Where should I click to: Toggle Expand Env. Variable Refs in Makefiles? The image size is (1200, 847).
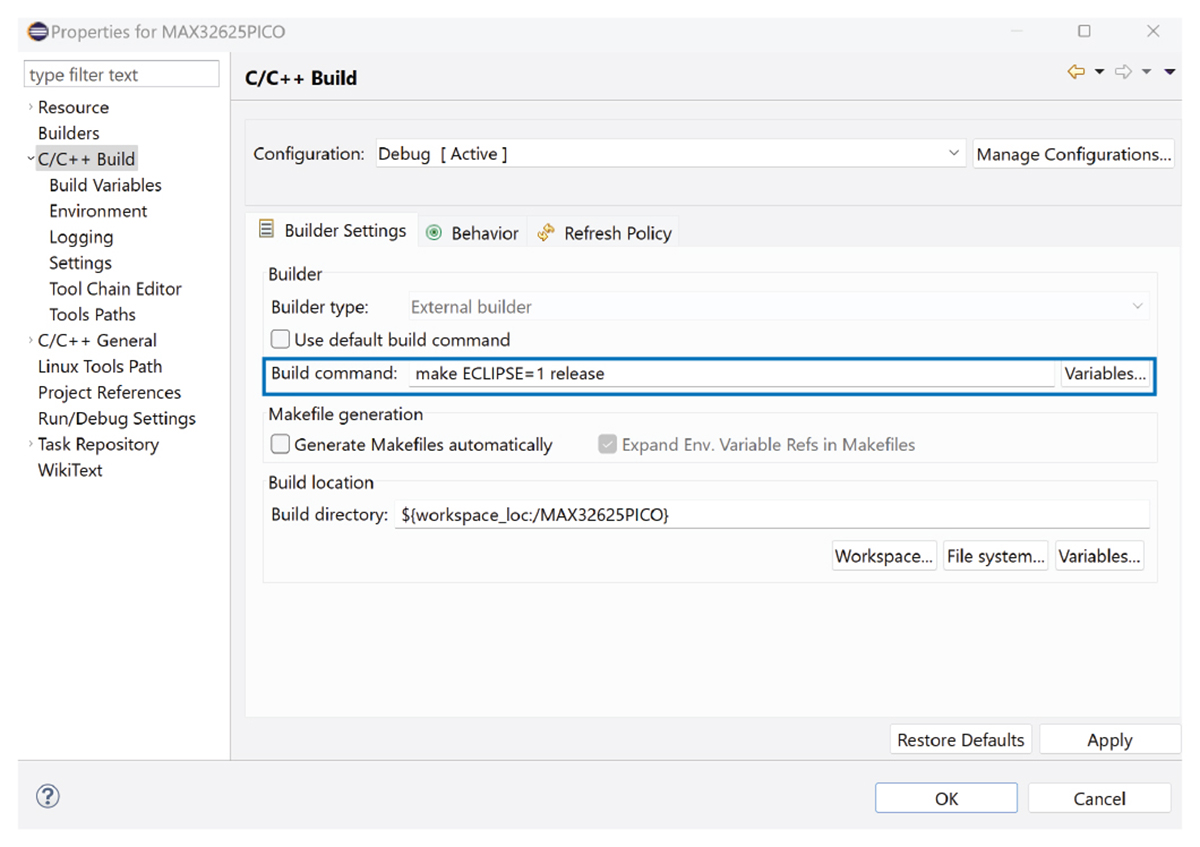[607, 445]
